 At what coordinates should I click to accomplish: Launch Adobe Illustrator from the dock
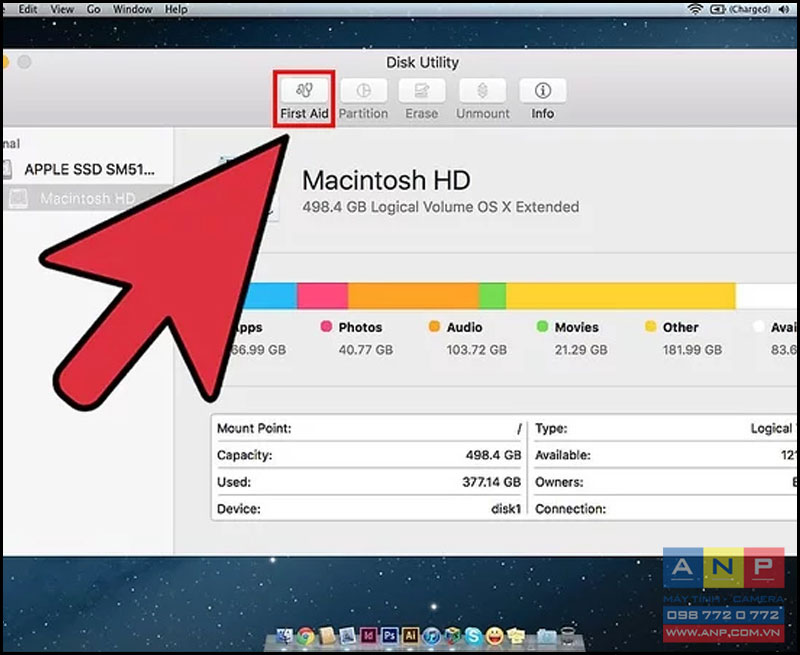(x=410, y=635)
